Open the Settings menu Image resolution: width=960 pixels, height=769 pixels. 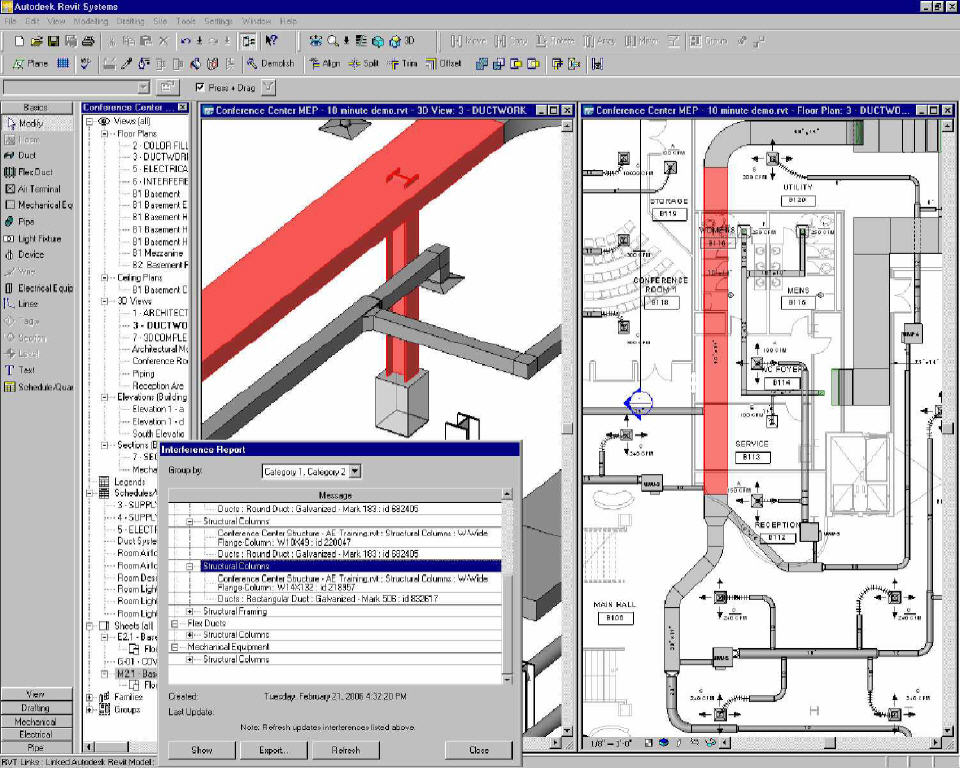218,21
